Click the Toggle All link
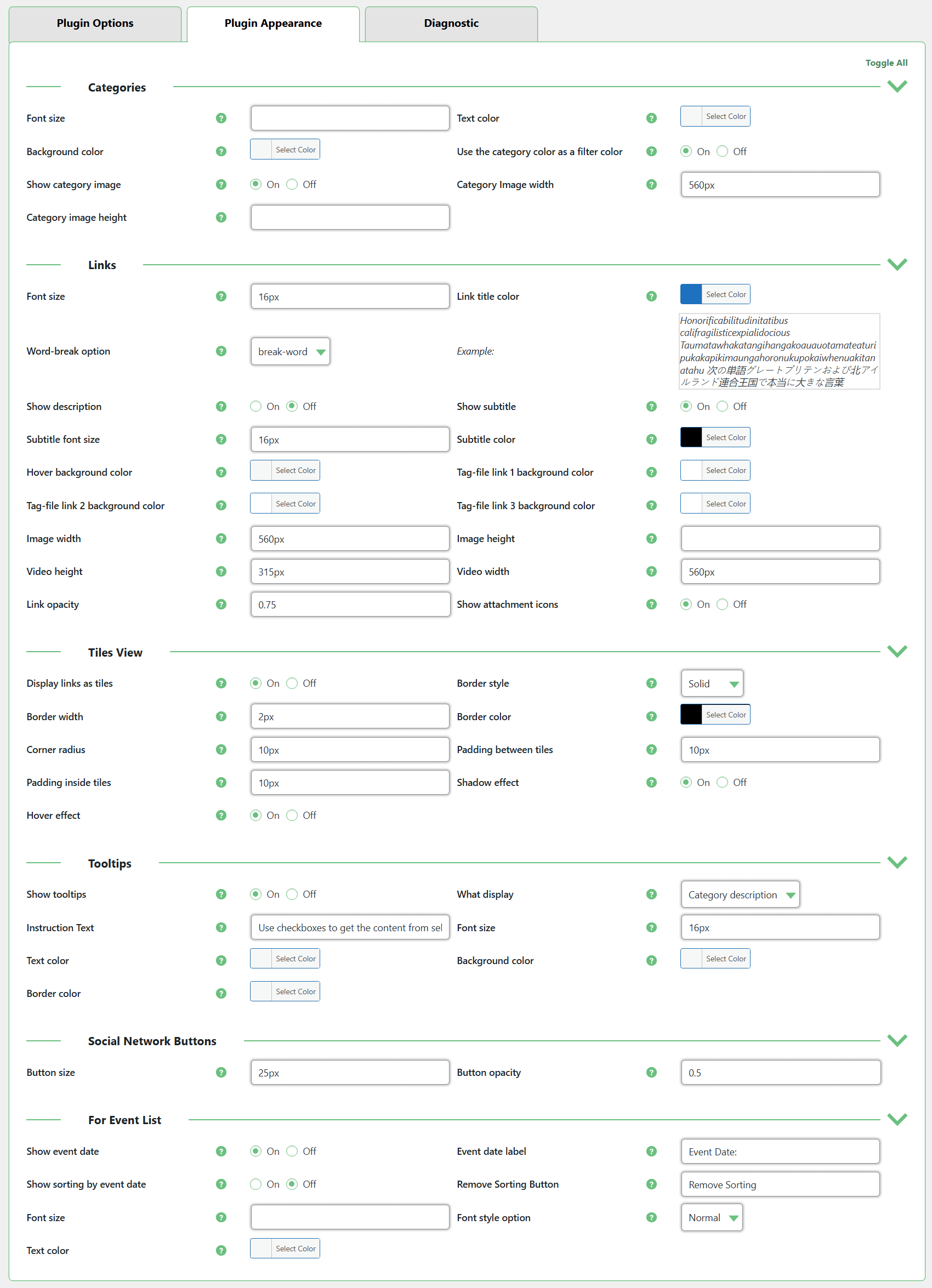Image resolution: width=932 pixels, height=1288 pixels. pos(885,63)
